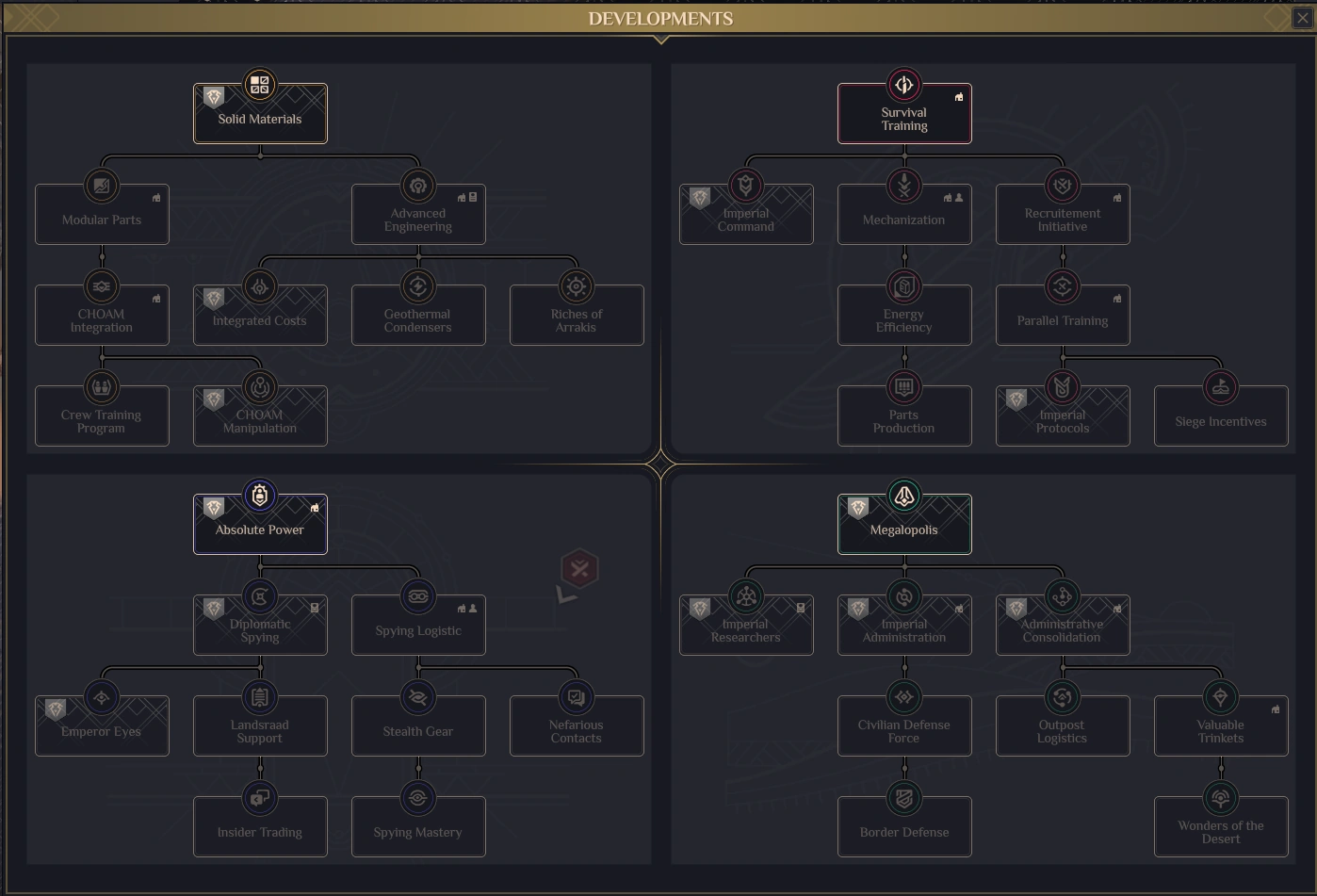This screenshot has width=1317, height=896.
Task: Click the Parallel Training development card
Action: (x=1063, y=315)
